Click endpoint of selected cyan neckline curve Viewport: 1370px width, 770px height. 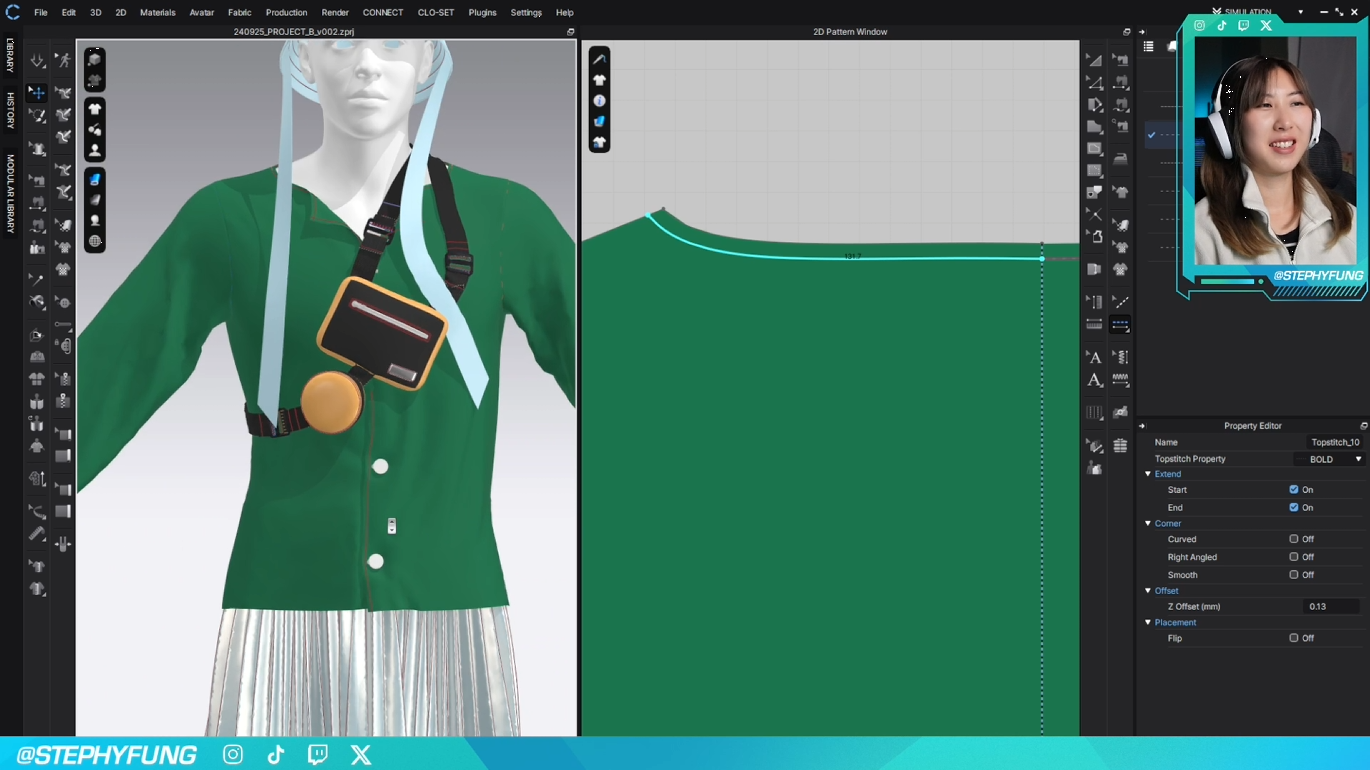coord(1042,259)
